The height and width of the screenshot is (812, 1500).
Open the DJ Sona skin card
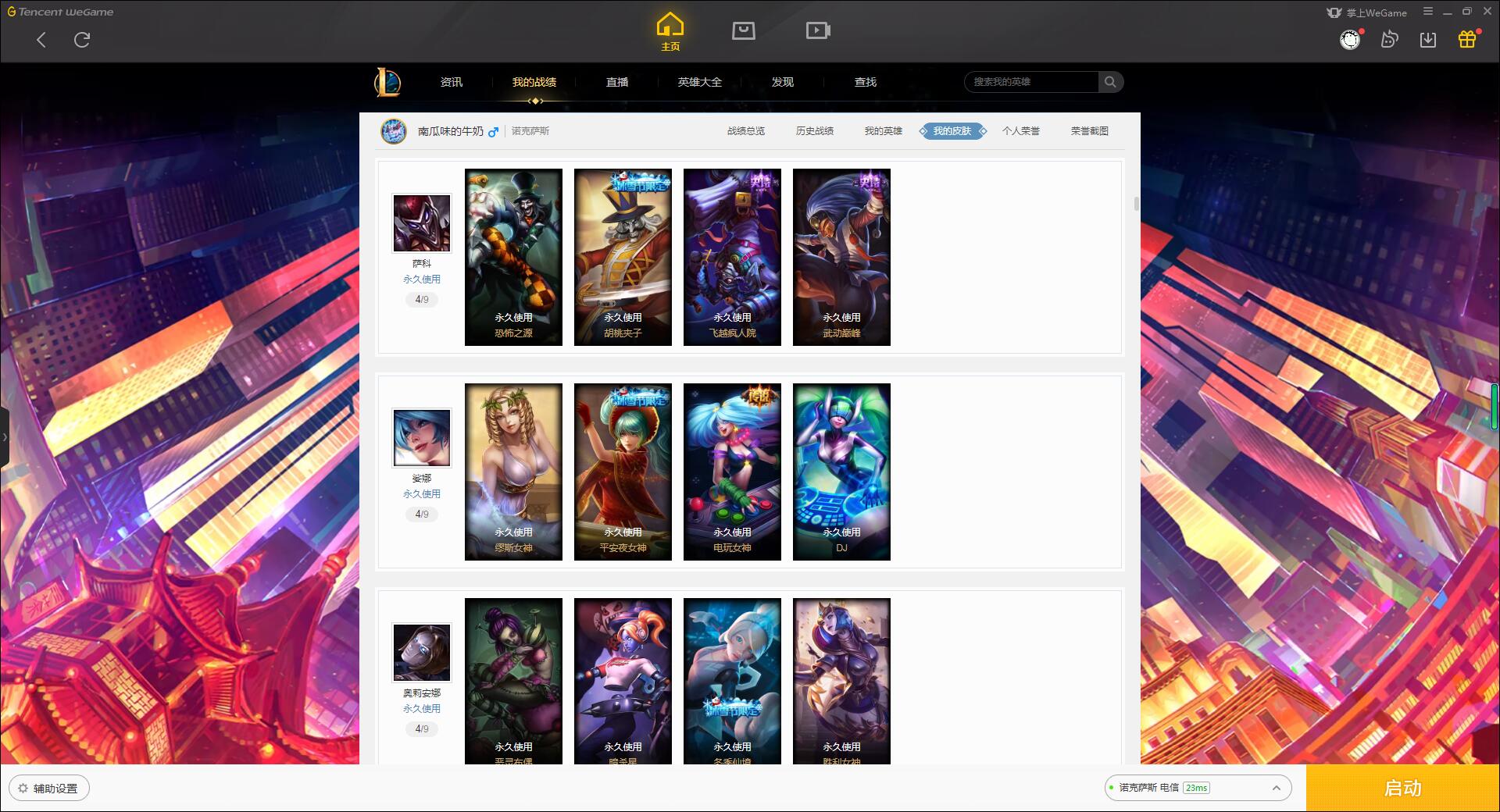coord(841,472)
